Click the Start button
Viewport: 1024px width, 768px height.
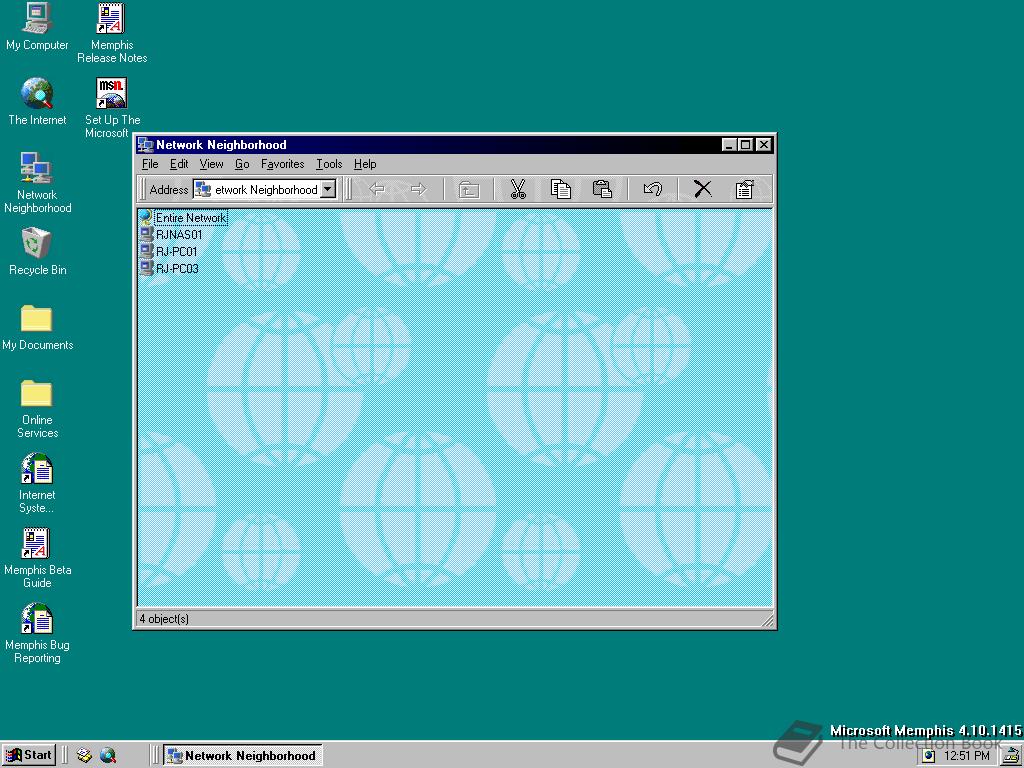[x=29, y=755]
